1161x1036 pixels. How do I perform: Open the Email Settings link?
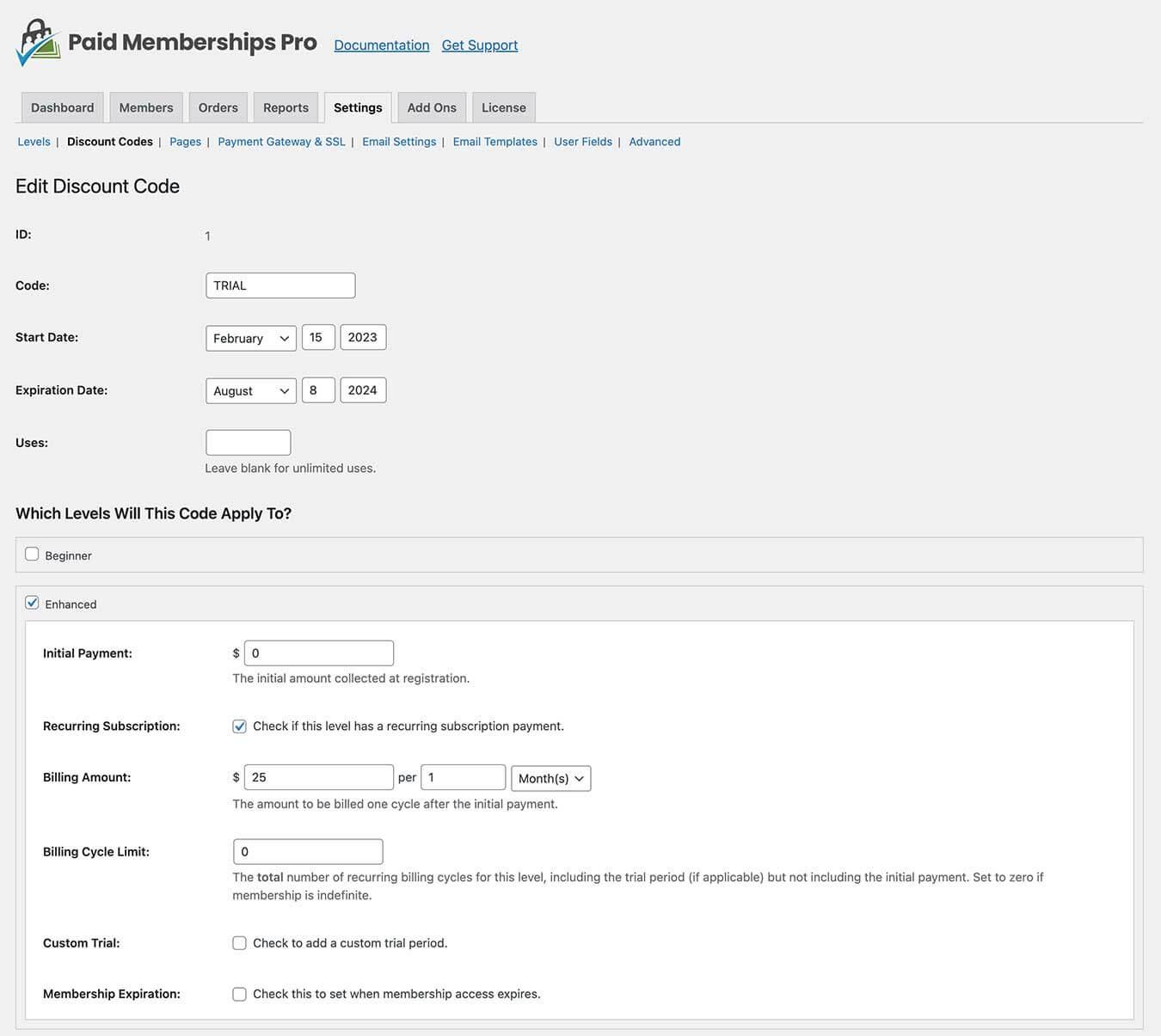click(399, 142)
